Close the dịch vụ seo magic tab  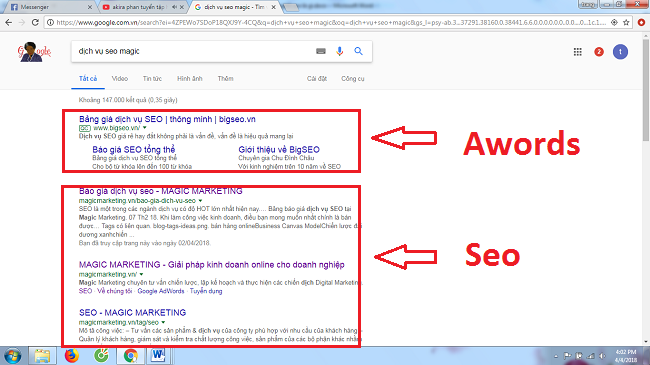tap(273, 7)
